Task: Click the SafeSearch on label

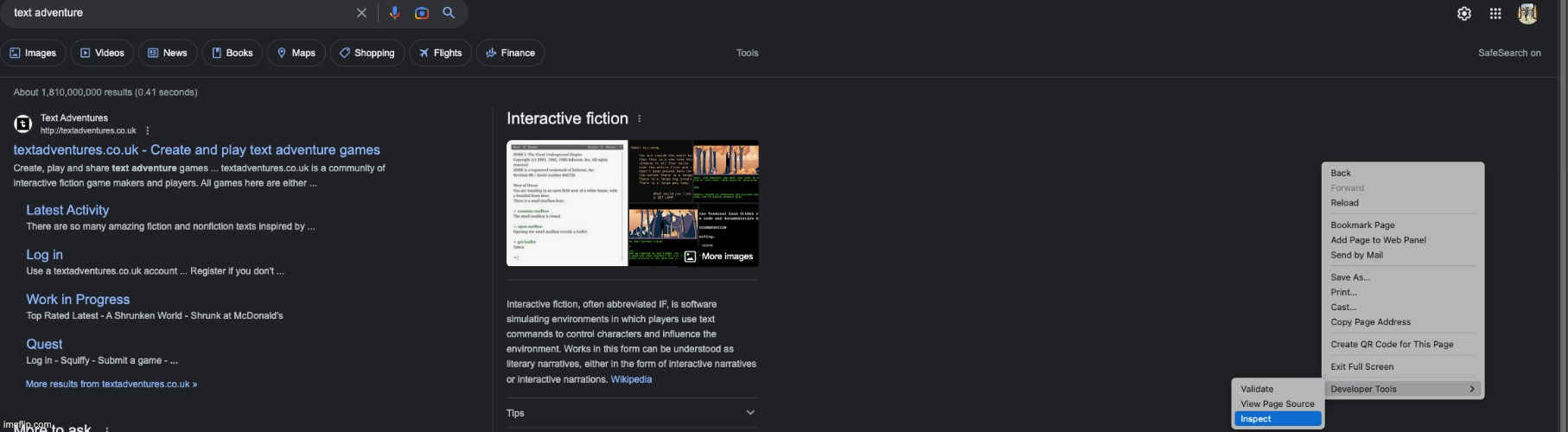Action: [x=1509, y=53]
